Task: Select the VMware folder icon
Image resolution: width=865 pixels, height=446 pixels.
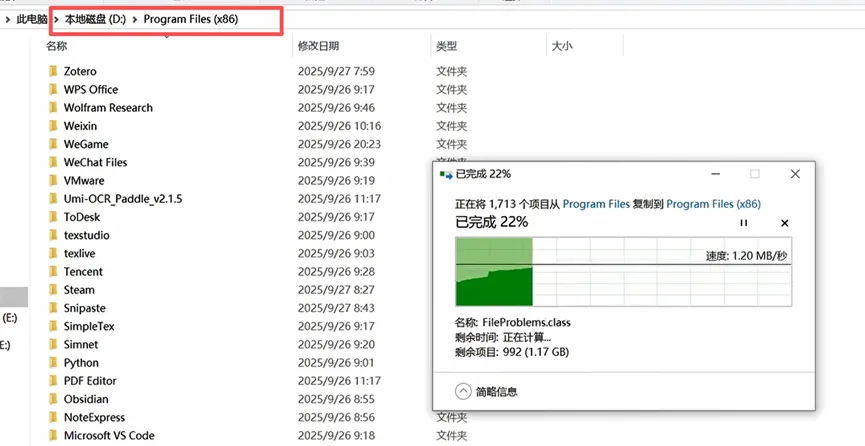Action: (54, 180)
